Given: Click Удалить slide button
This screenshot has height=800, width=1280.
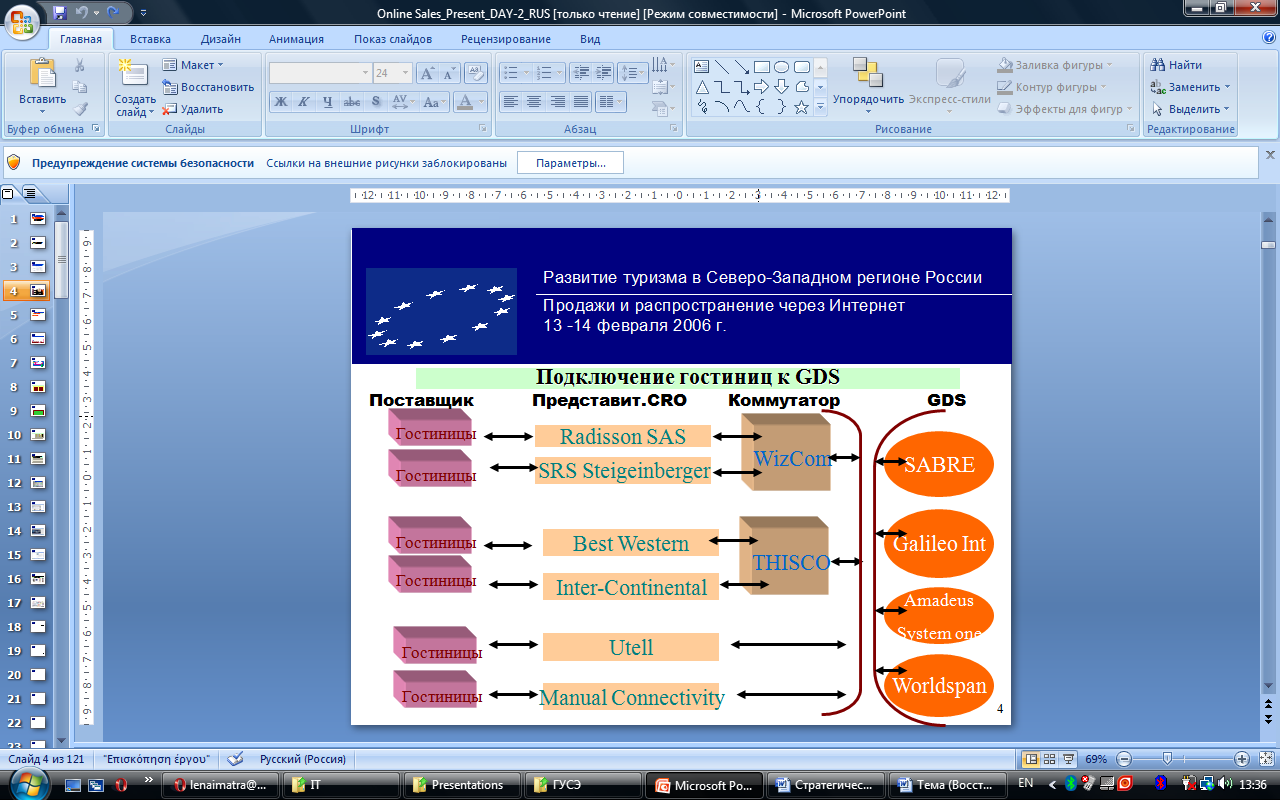Looking at the screenshot, I should click(x=194, y=109).
